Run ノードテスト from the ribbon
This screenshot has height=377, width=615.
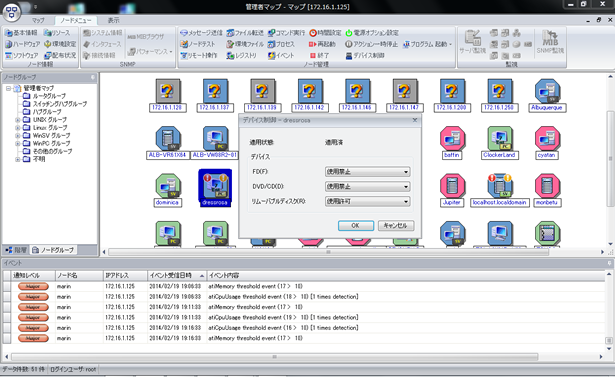click(x=198, y=44)
